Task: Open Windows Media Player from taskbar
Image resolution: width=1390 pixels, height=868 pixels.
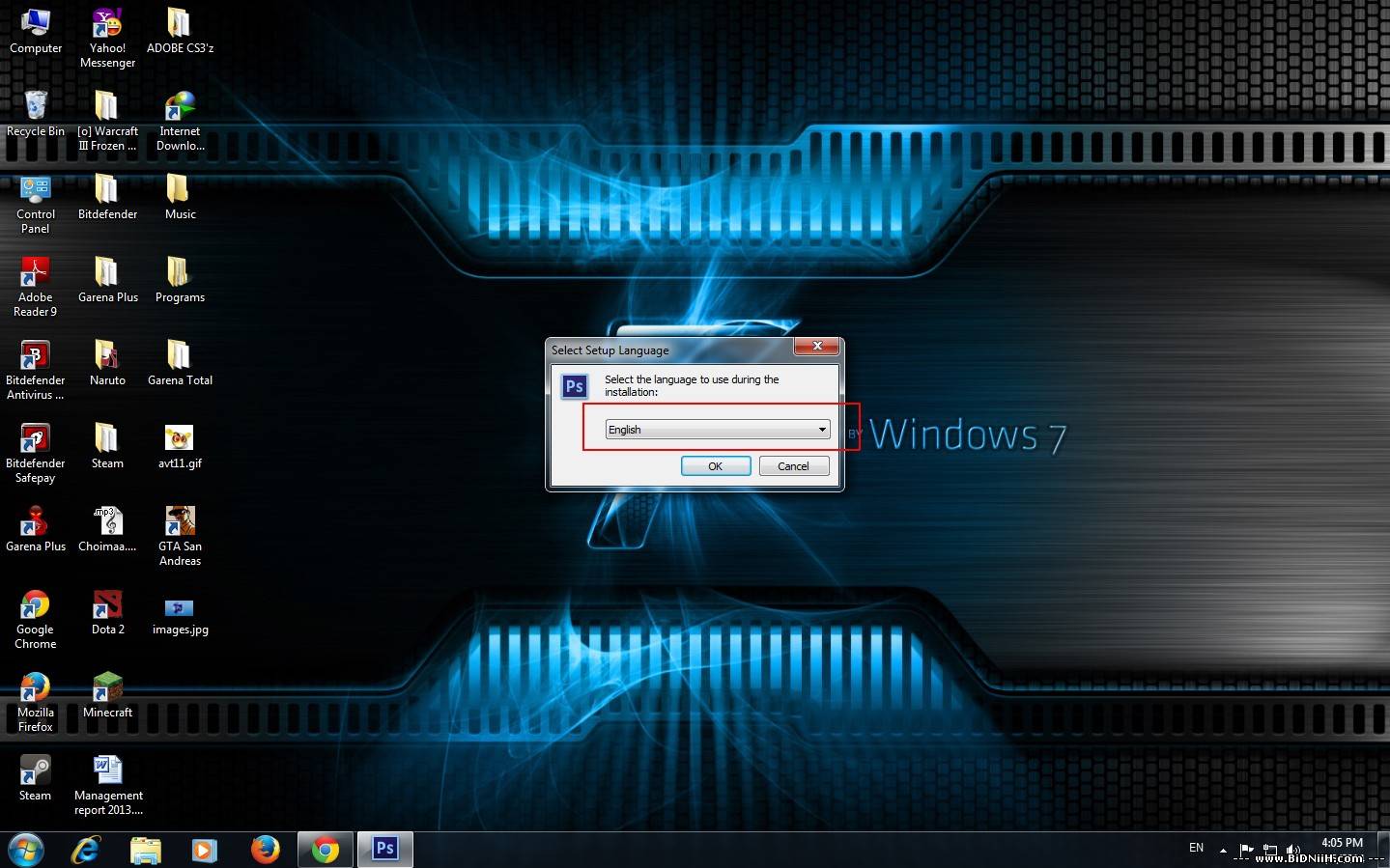Action: click(x=204, y=850)
